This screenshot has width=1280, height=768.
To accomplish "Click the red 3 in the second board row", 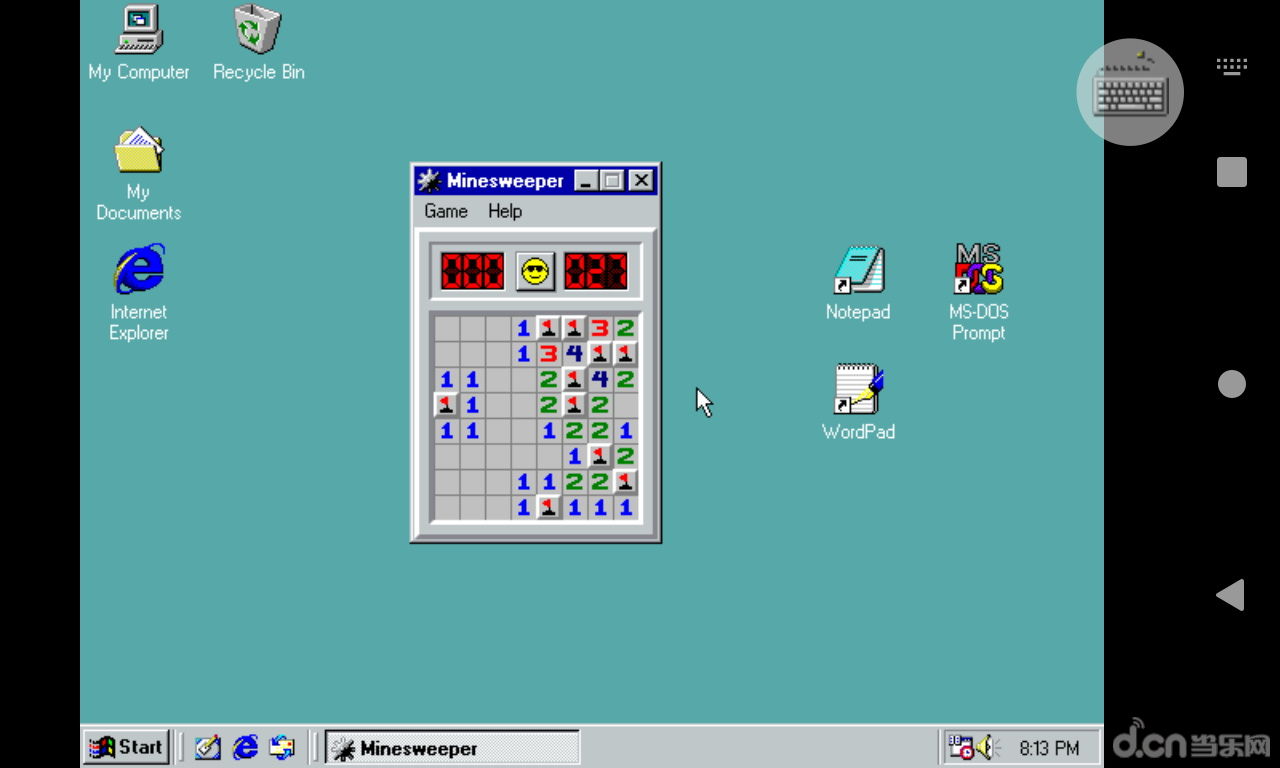I will pos(548,353).
